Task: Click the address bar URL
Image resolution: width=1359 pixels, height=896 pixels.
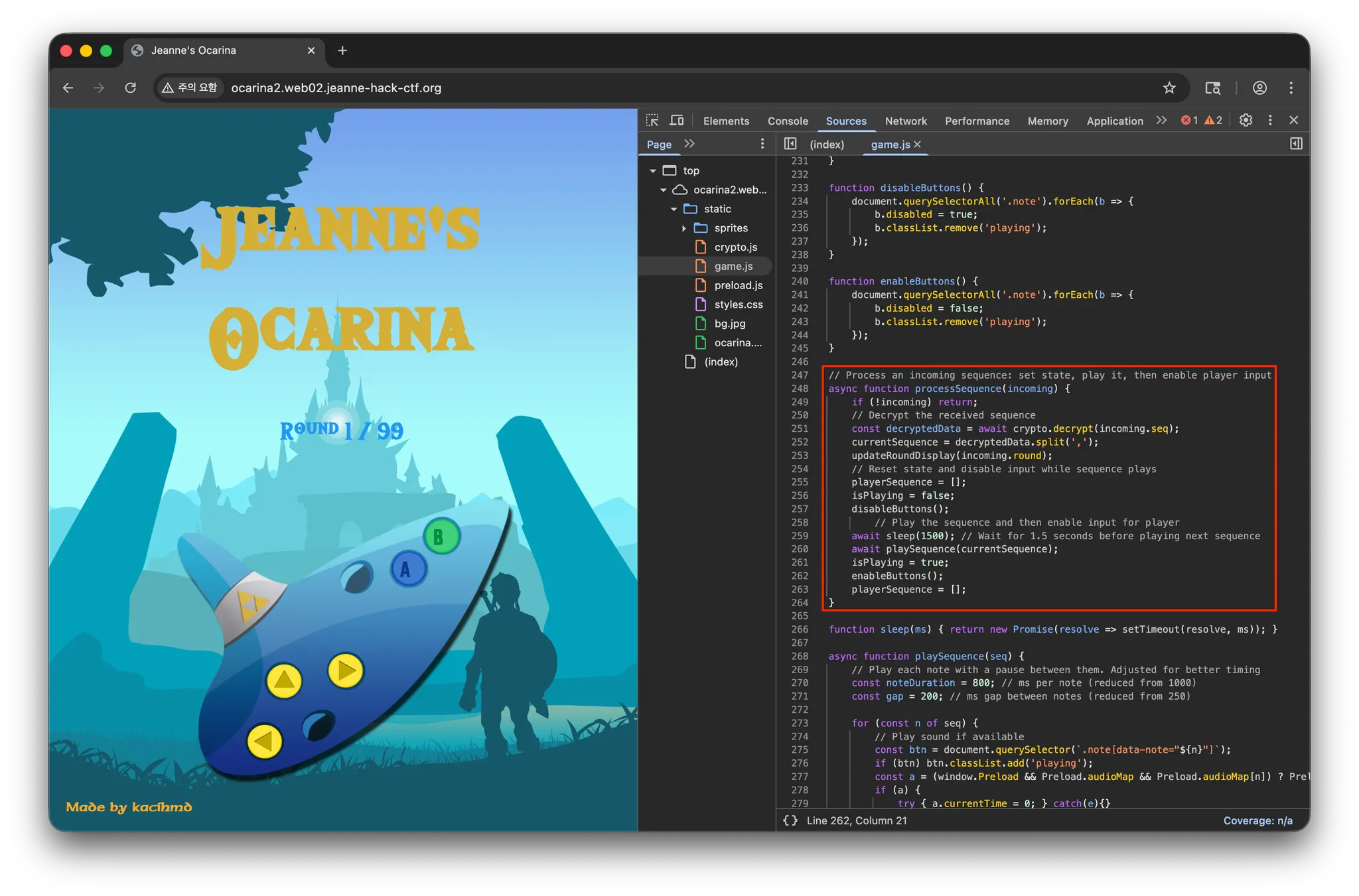Action: (x=336, y=88)
